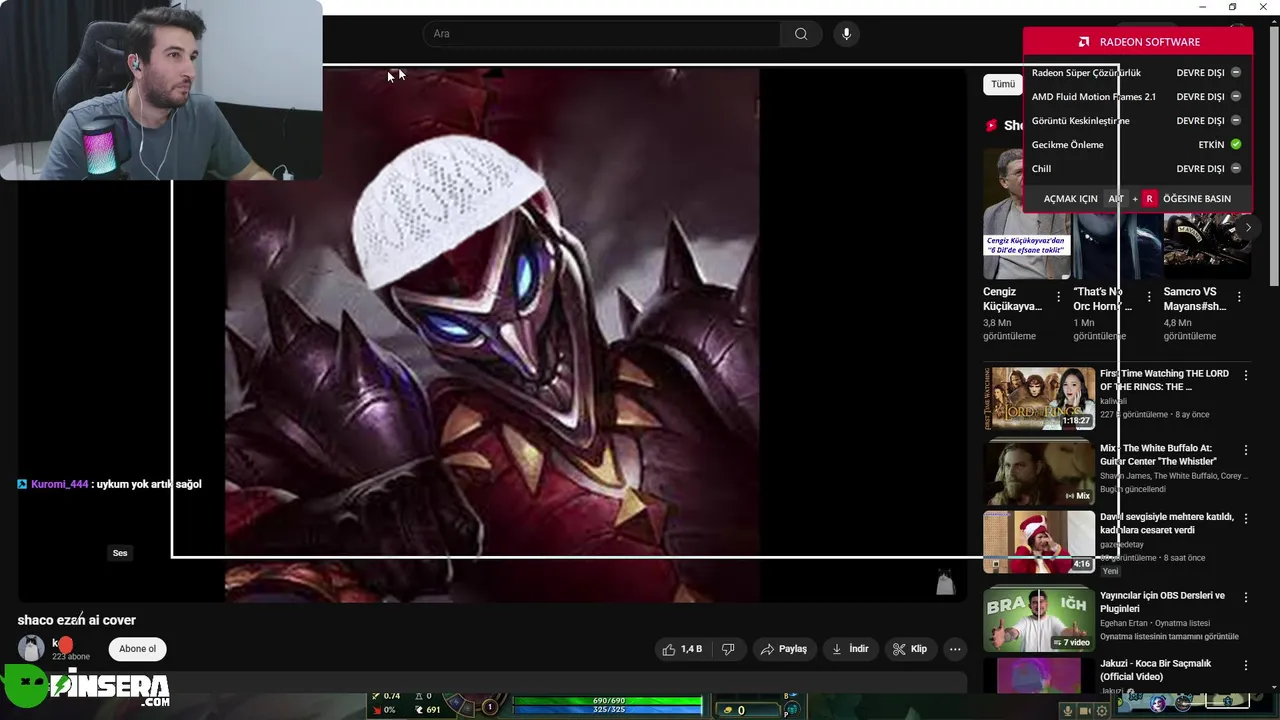Start voice search with the microphone icon
Screen dimensions: 1280x720
tap(846, 34)
